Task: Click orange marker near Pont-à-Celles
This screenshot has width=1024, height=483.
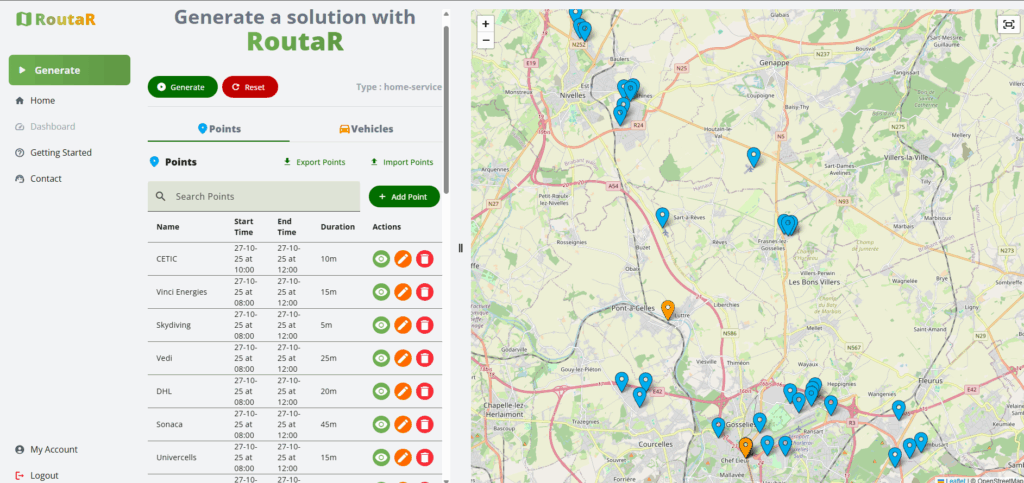Action: tap(668, 309)
